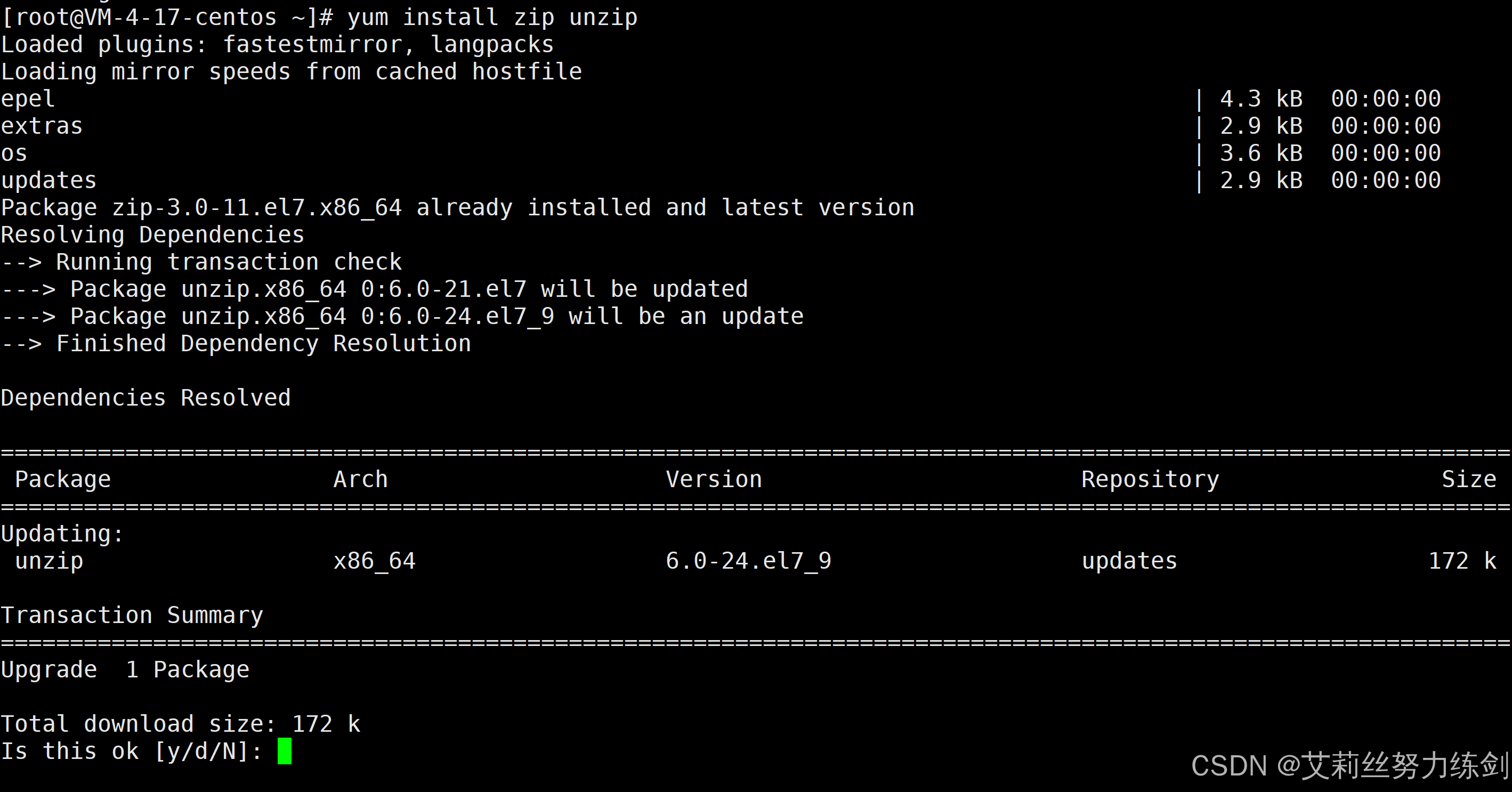Click the '4.3 kB' download size

[1261, 99]
